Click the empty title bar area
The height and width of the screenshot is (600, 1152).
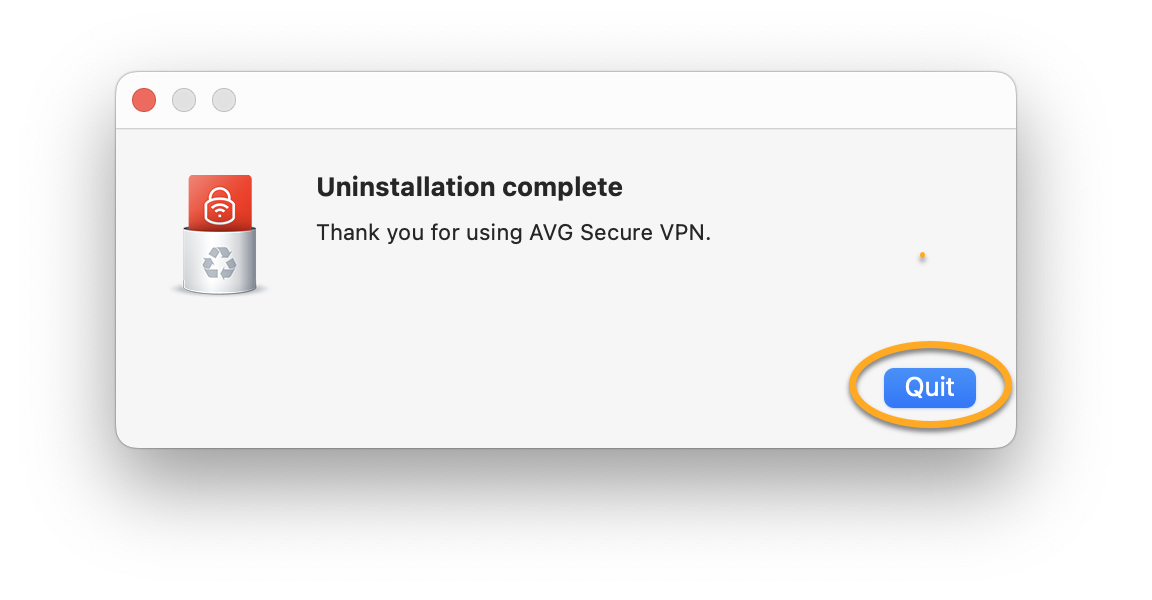coord(600,100)
